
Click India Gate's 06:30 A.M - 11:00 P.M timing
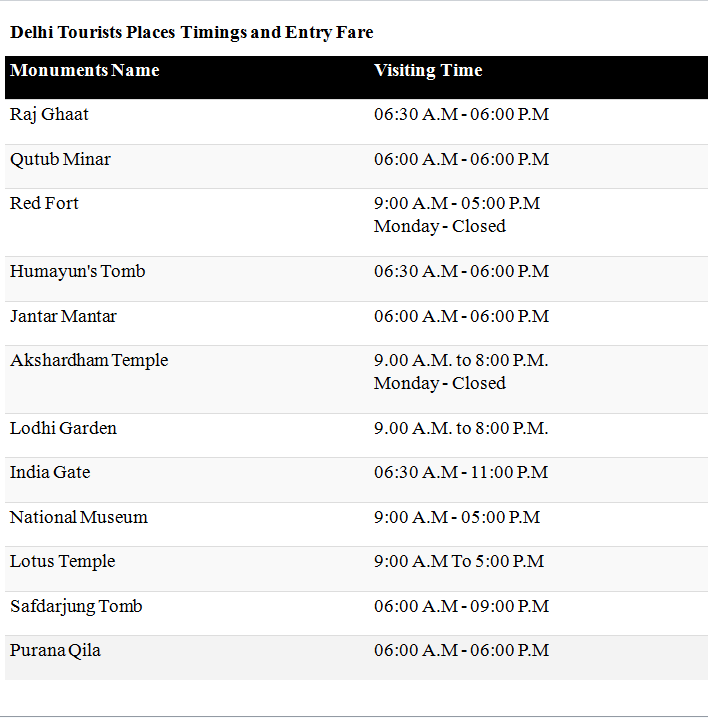point(461,473)
